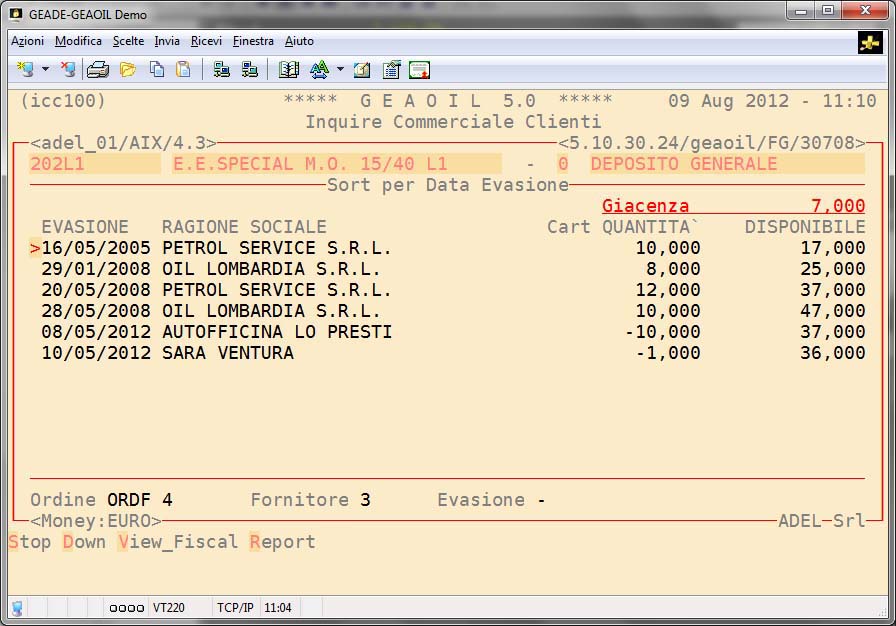Viewport: 896px width, 626px height.
Task: Open the Azioni menu
Action: coord(27,41)
